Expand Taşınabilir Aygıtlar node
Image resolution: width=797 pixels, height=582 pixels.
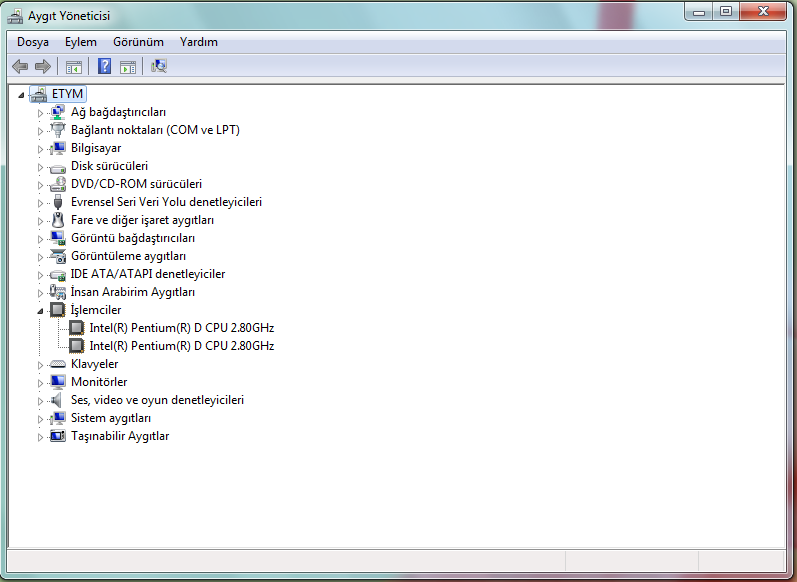point(40,437)
